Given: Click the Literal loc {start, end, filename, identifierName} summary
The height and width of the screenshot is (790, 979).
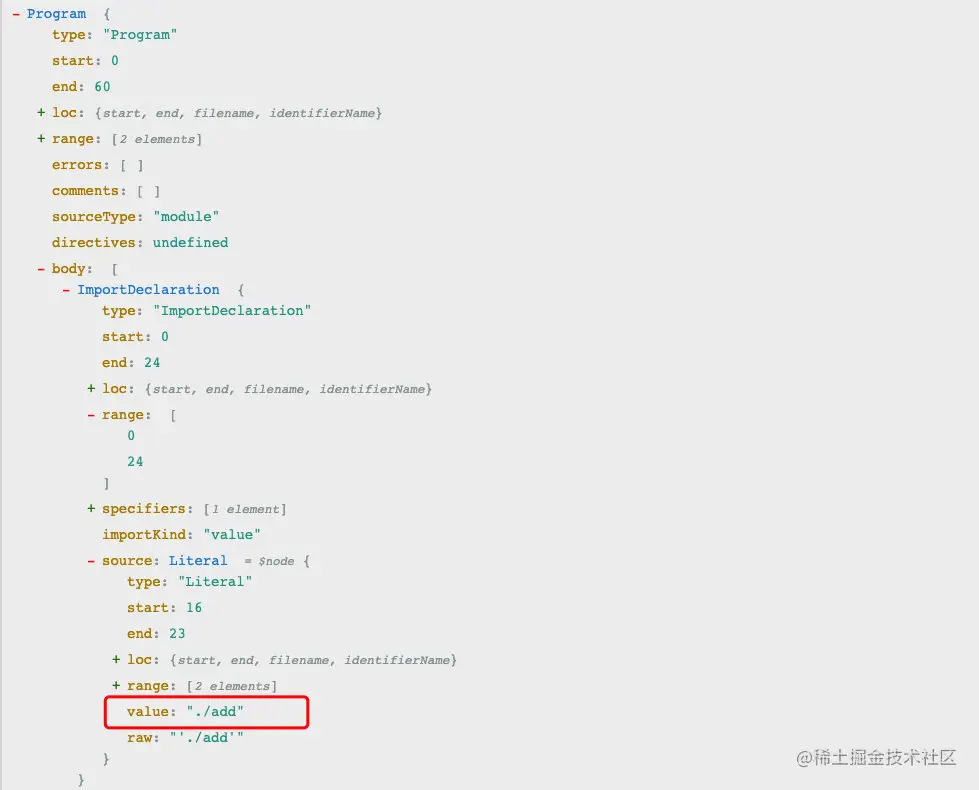Looking at the screenshot, I should pos(313,660).
